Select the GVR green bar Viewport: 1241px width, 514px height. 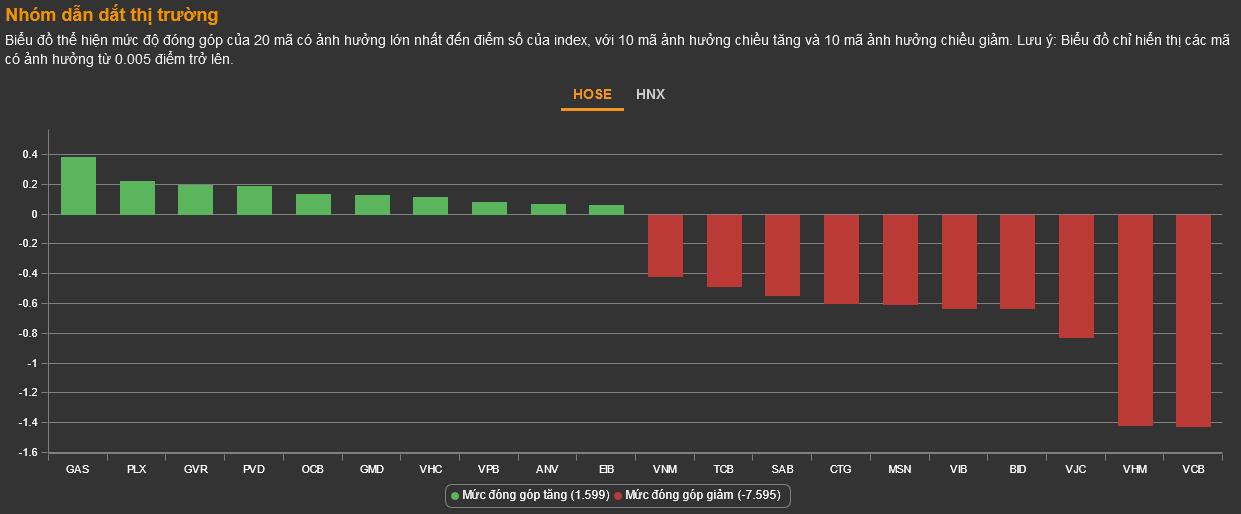[195, 200]
